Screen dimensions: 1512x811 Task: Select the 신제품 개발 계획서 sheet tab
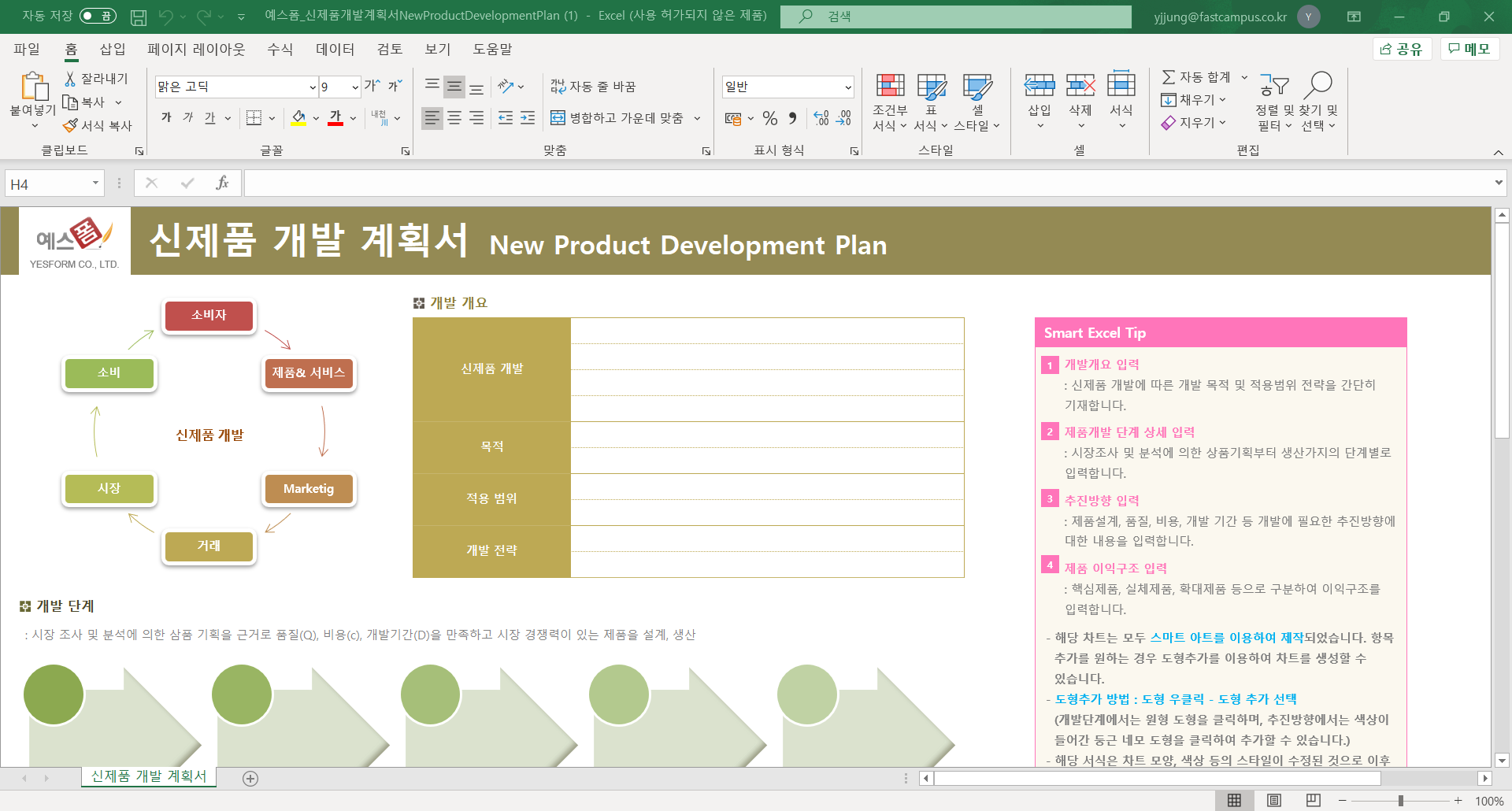click(149, 776)
